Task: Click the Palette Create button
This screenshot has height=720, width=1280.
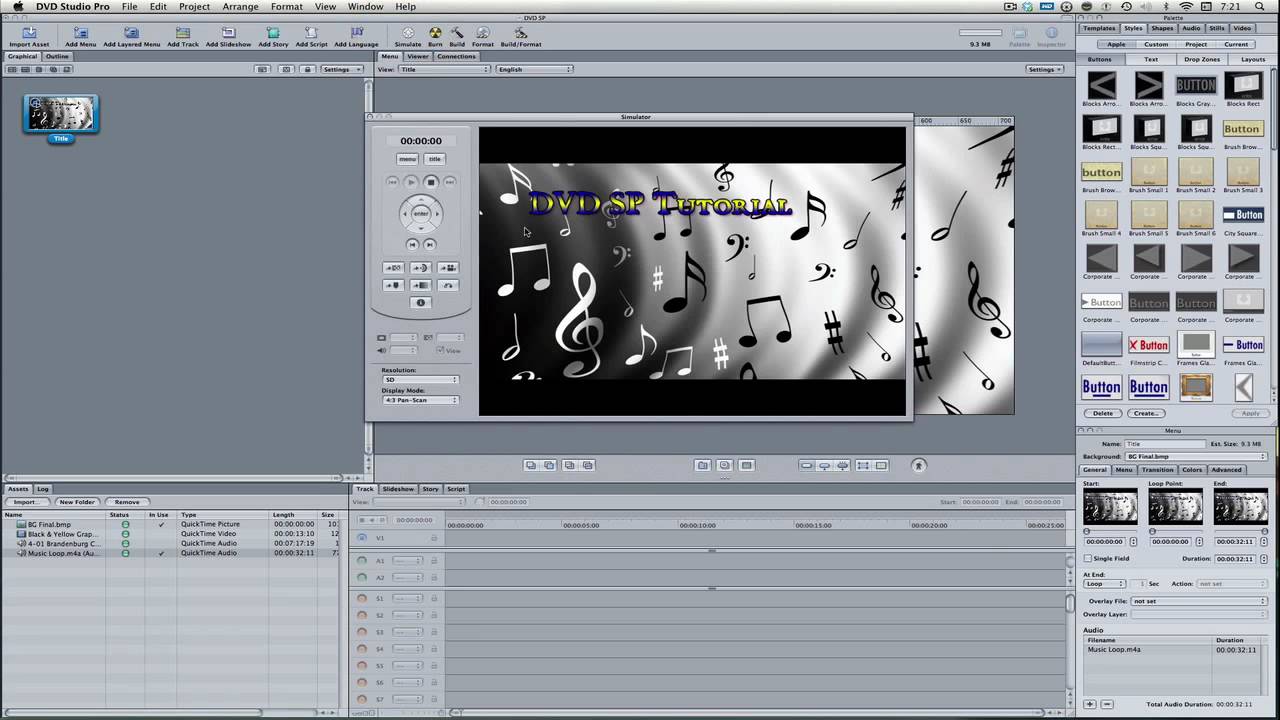Action: [1146, 413]
